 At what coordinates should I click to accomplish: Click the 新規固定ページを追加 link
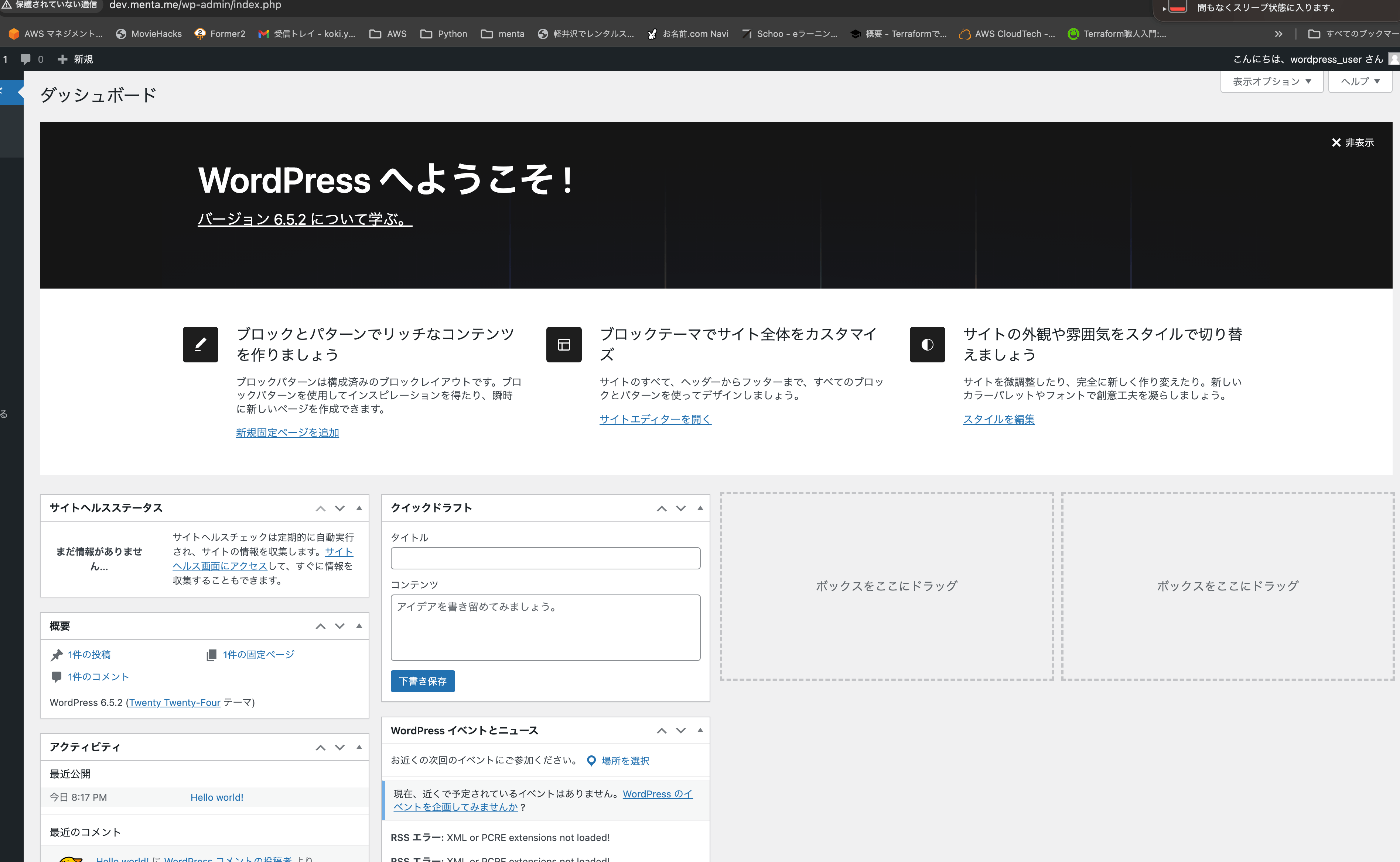coord(287,433)
